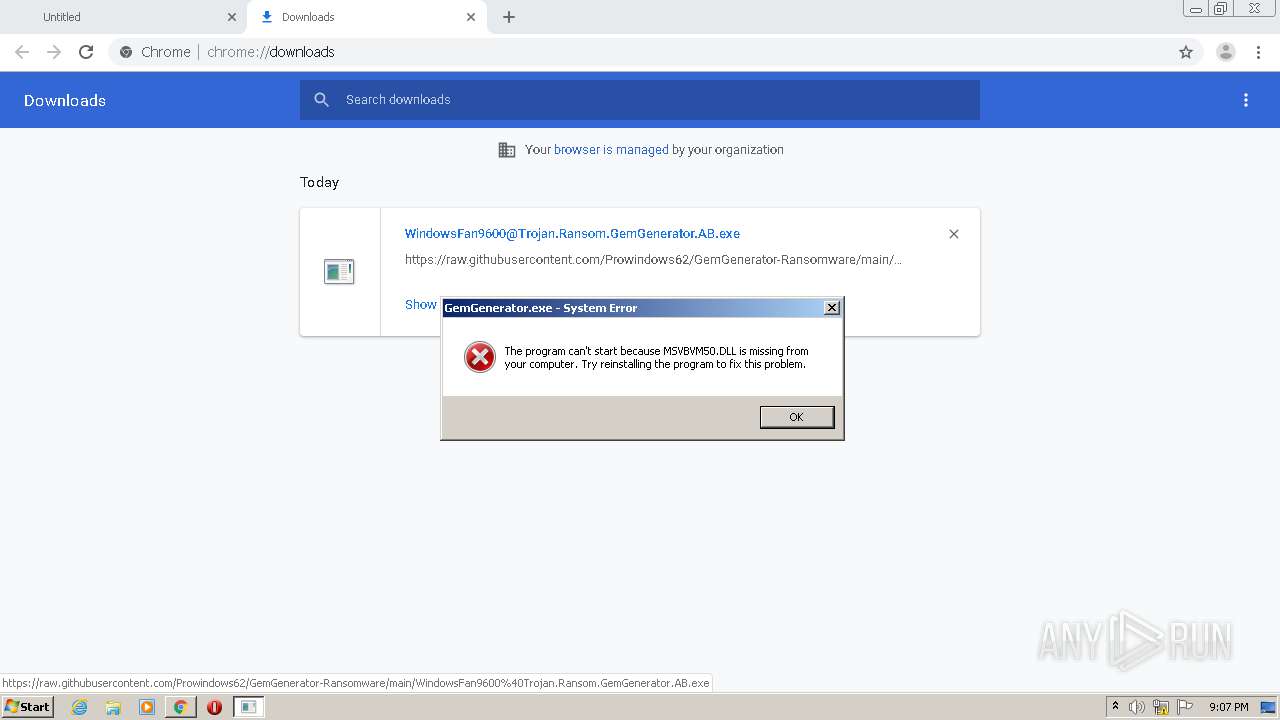
Task: Click the red error icon in dialog
Action: tap(480, 357)
